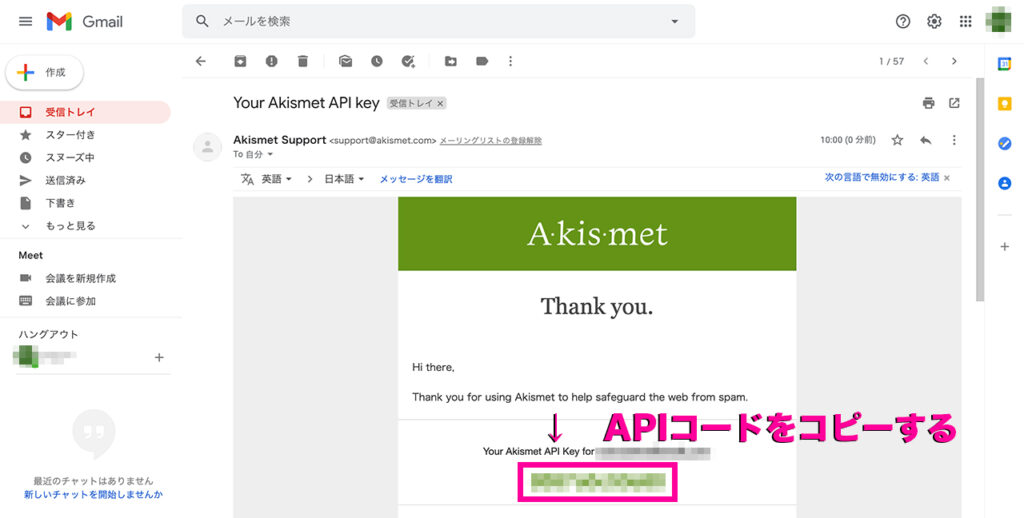Expand the search options dropdown arrow
The image size is (1024, 518).
pos(675,22)
